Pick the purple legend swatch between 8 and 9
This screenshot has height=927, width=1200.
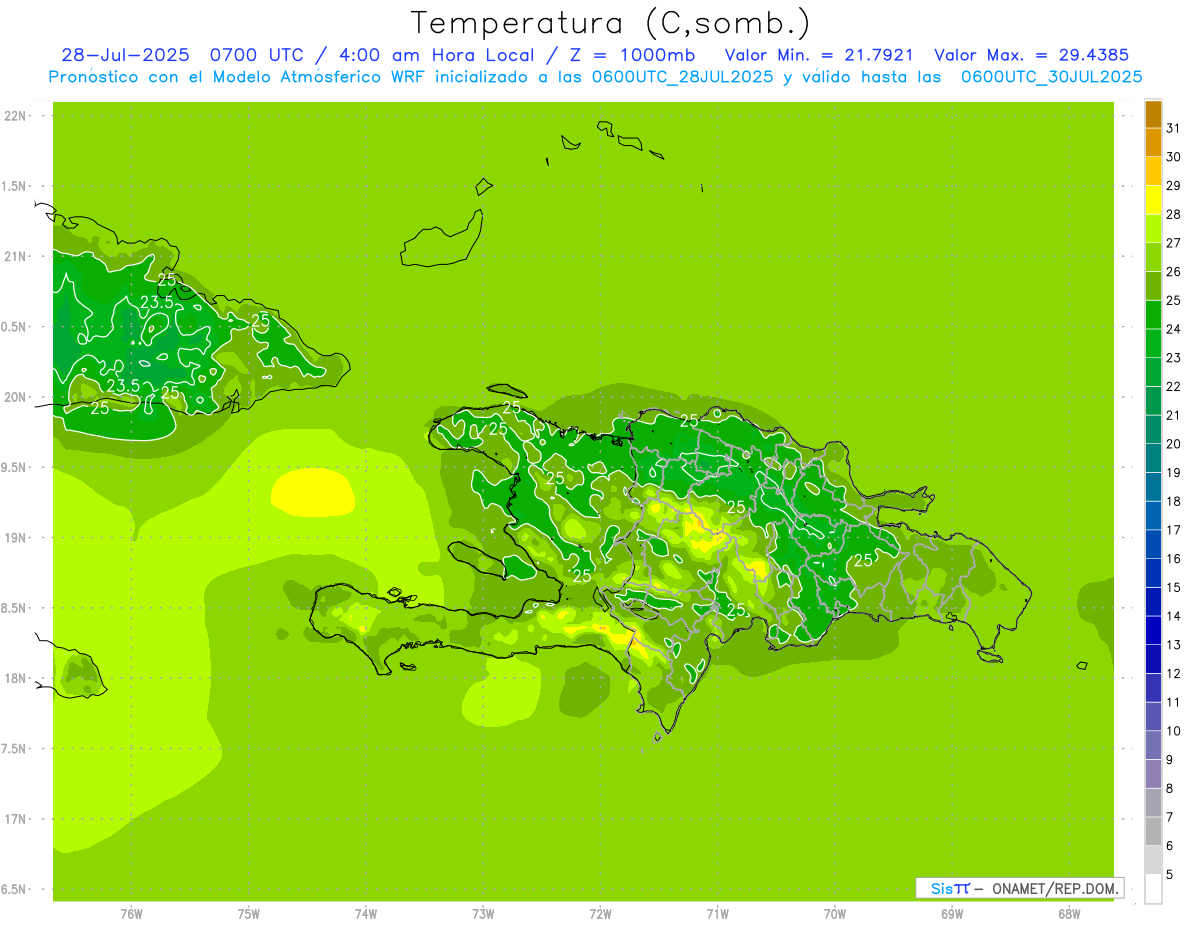coord(1153,774)
